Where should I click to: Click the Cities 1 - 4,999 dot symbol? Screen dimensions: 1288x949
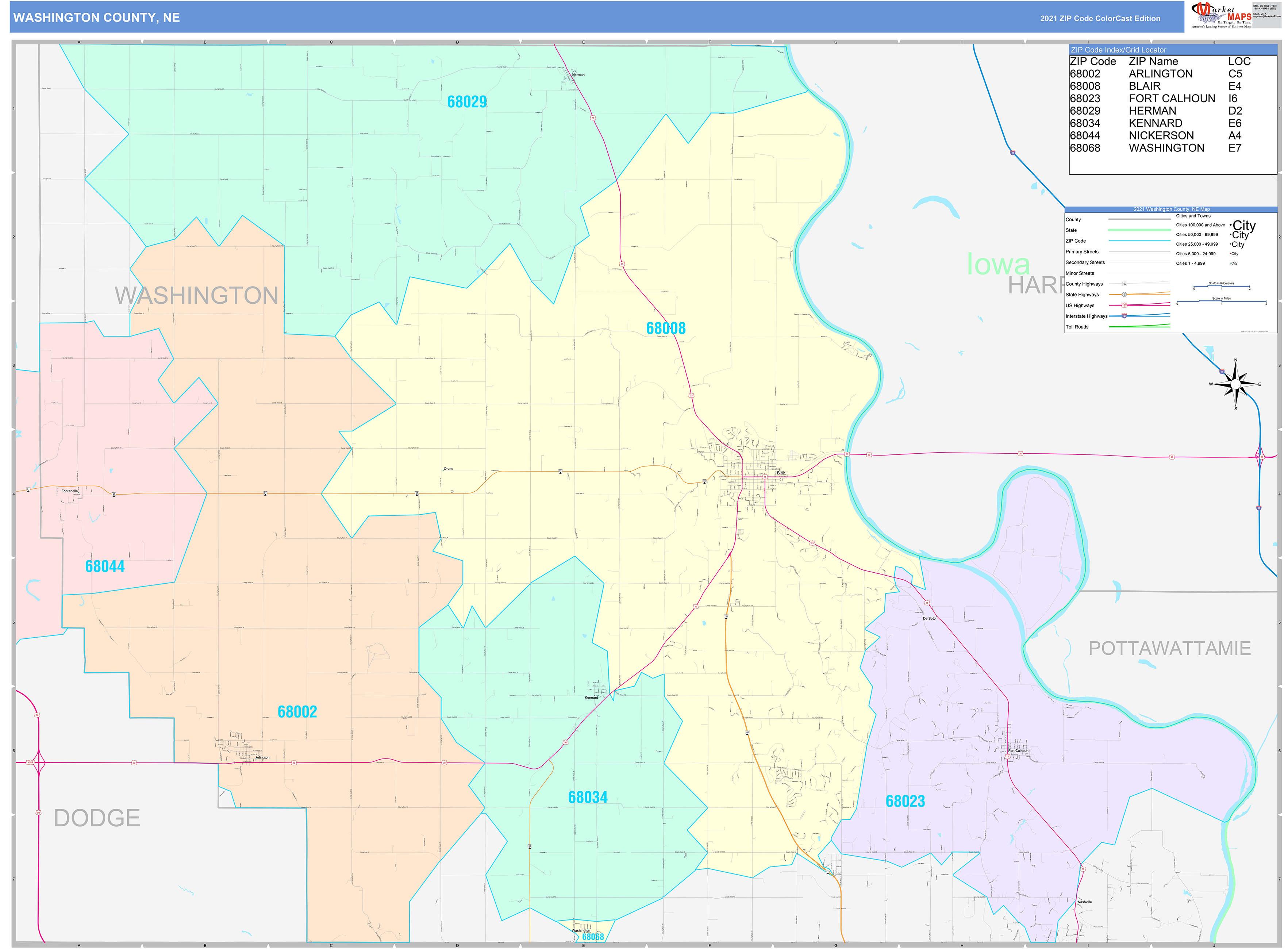1233,263
